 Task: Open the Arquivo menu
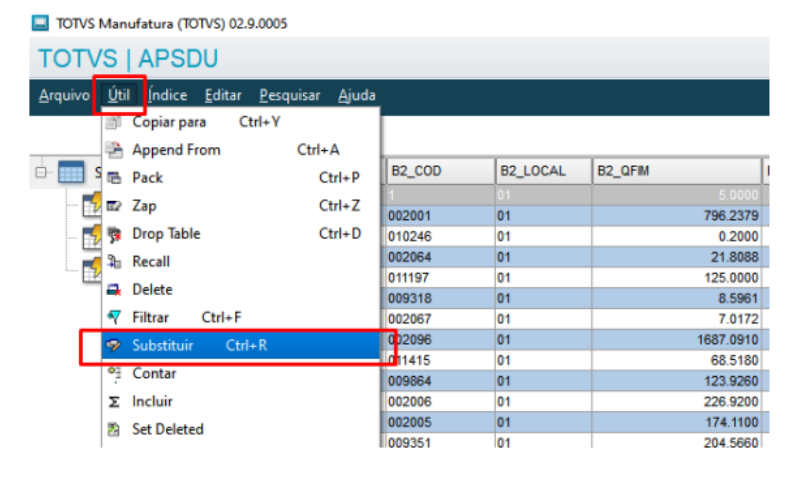tap(64, 95)
